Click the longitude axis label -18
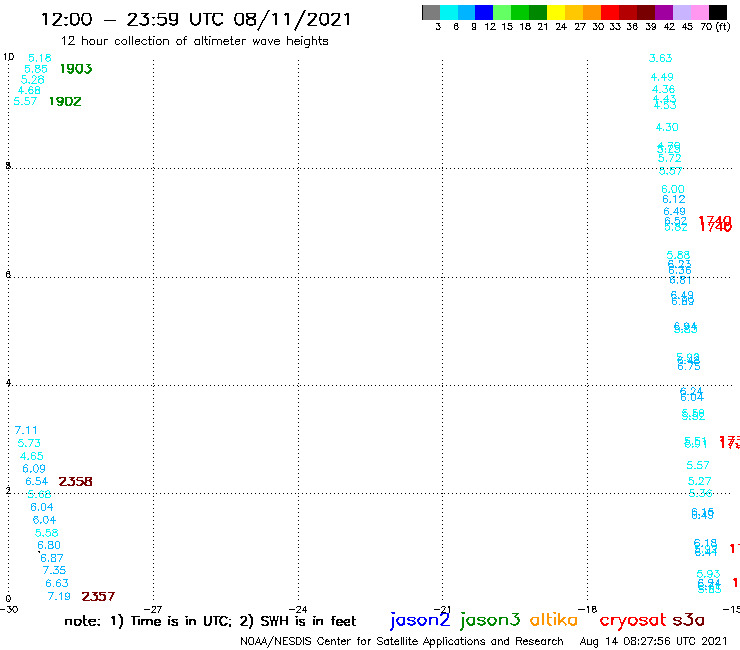Screen dimensions: 740x650 click(587, 610)
